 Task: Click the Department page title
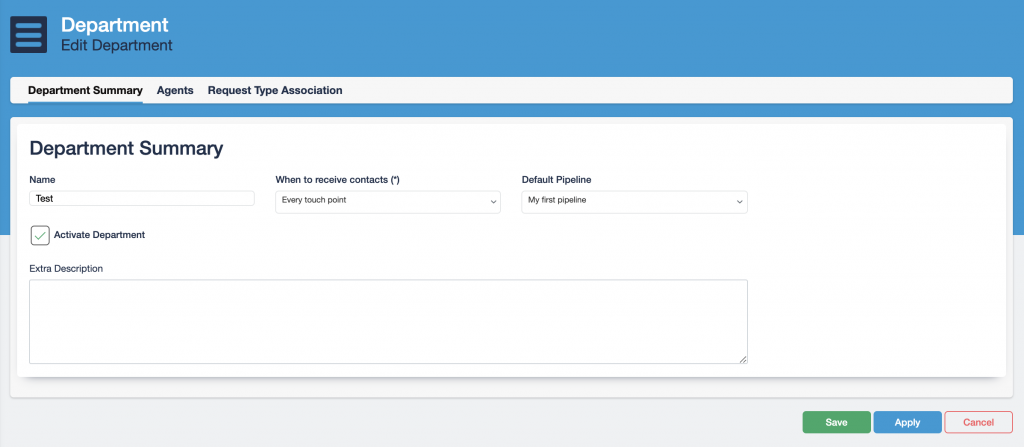(115, 24)
